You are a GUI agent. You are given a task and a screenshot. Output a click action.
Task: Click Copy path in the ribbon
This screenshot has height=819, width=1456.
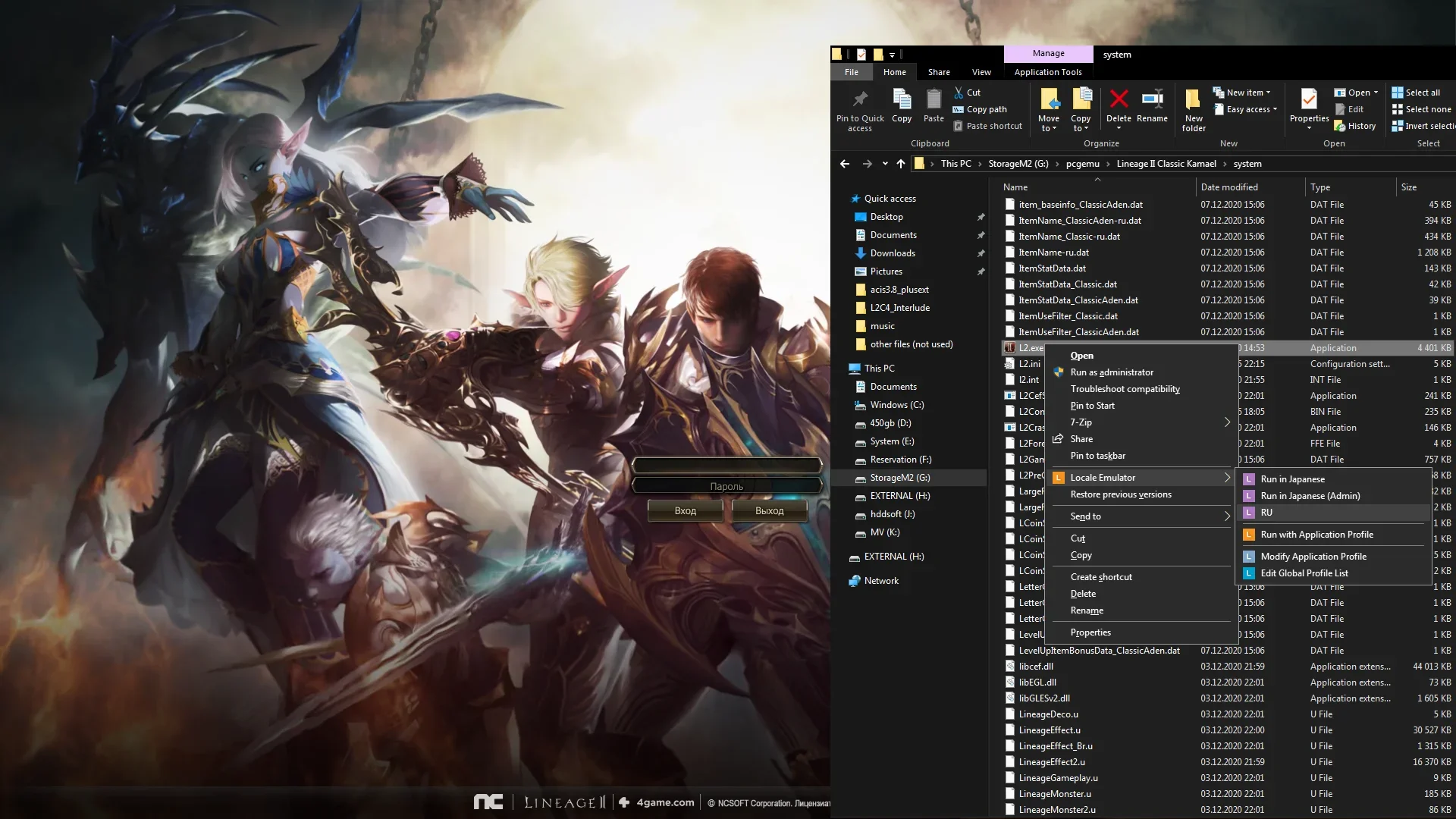coord(980,109)
